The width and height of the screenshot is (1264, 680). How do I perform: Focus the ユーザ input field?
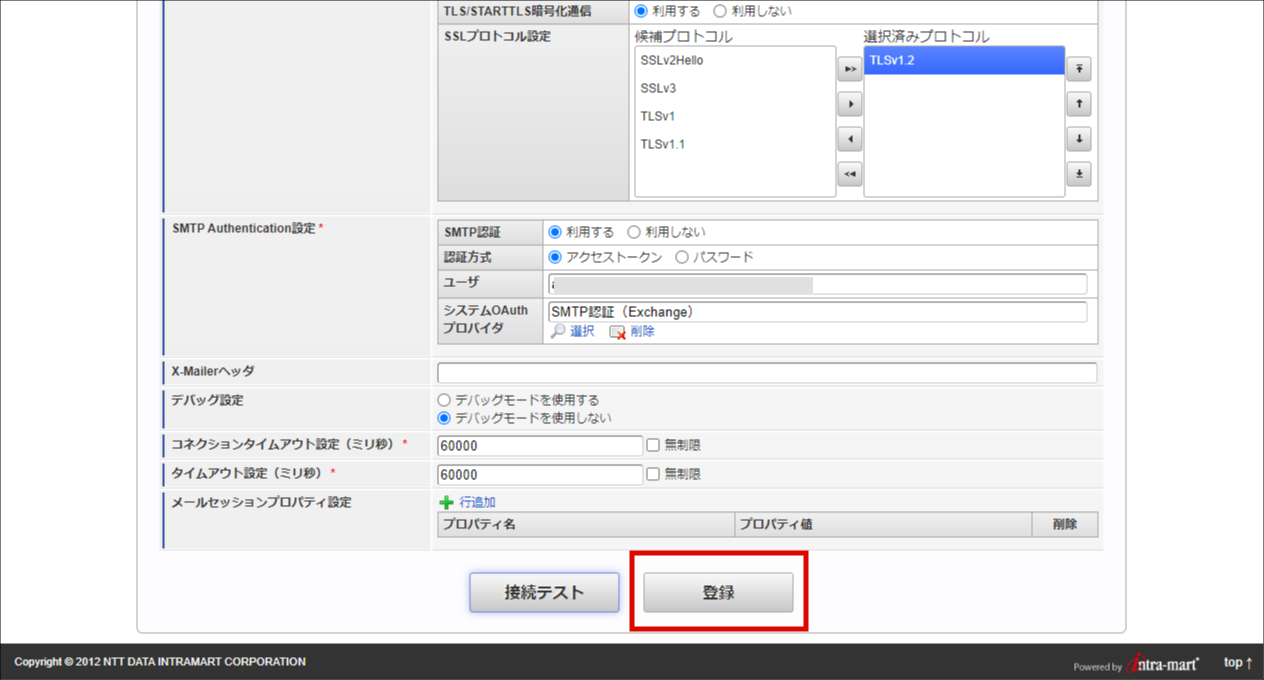[817, 284]
